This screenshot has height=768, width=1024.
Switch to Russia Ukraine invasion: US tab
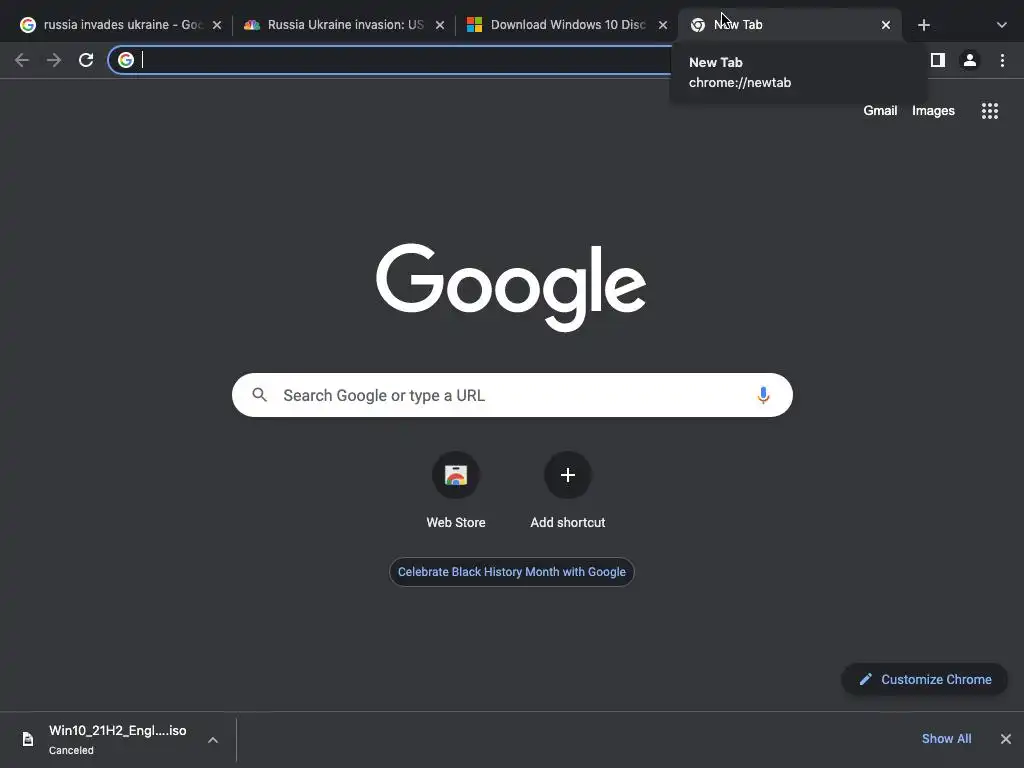click(344, 25)
